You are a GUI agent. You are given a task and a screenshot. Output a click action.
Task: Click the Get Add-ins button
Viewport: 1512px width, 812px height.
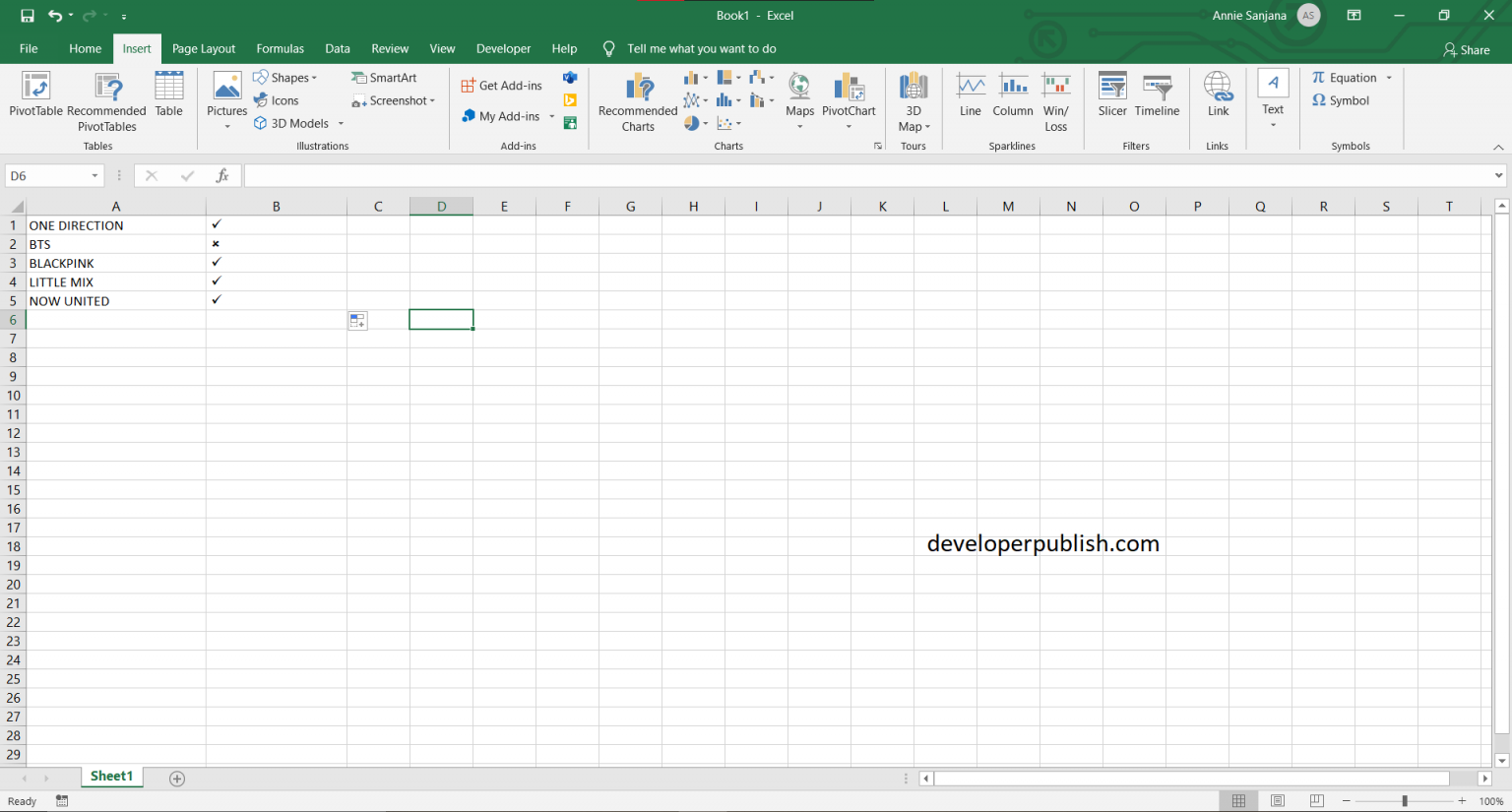[x=501, y=85]
